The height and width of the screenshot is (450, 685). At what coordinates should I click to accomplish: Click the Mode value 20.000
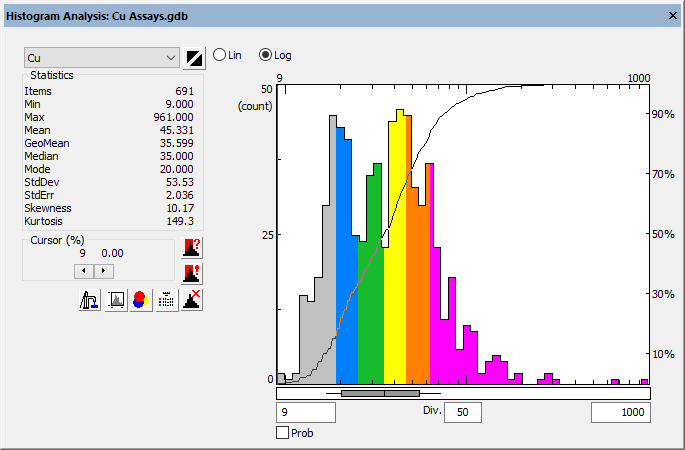click(x=176, y=169)
